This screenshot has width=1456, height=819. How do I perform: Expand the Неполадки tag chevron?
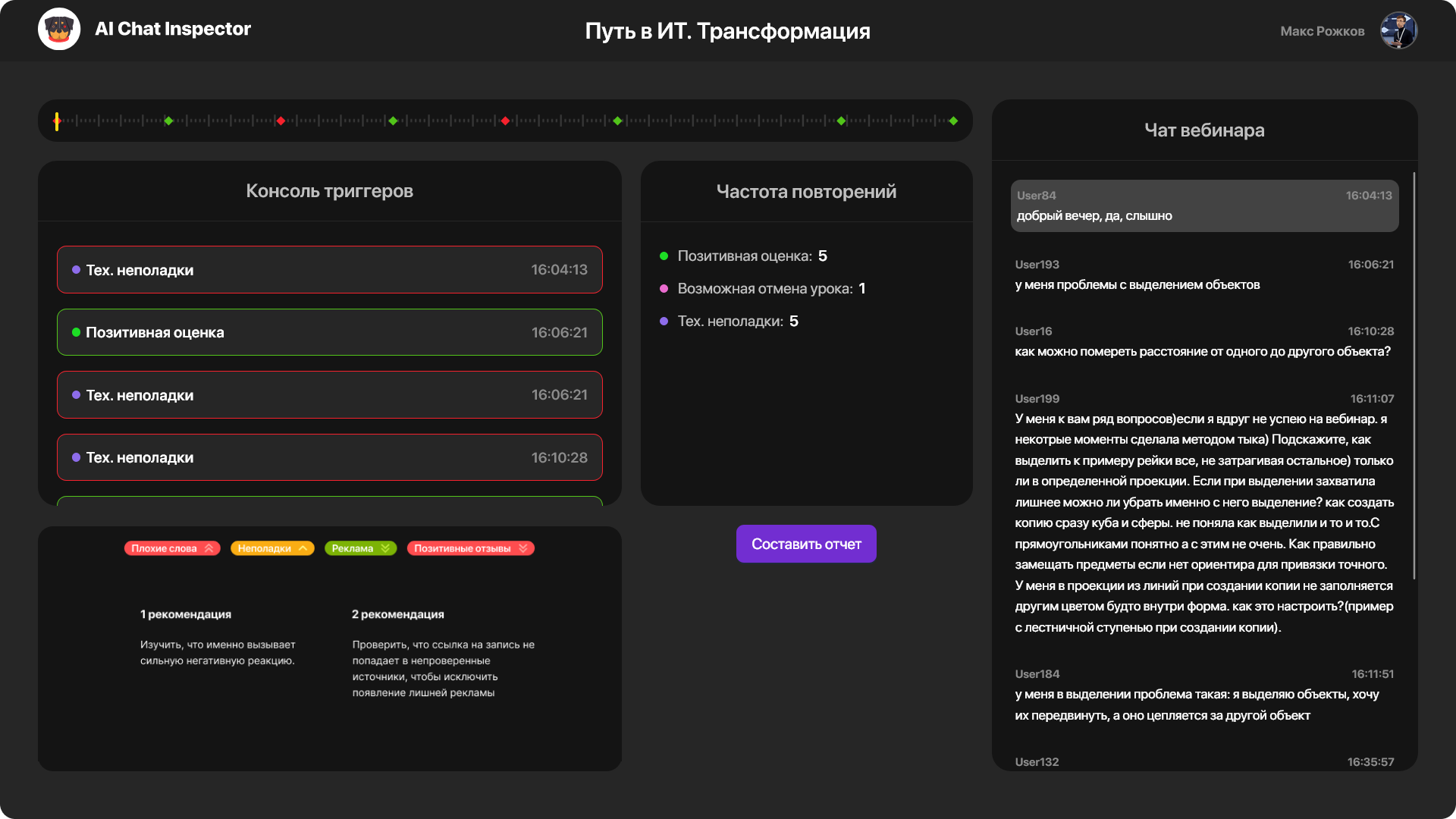click(303, 548)
